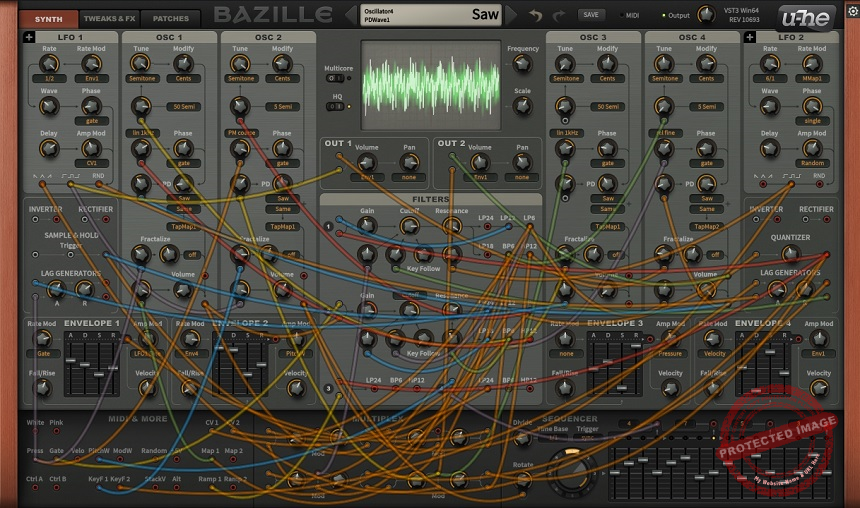The image size is (860, 508).
Task: Click Envelope 1 Fall/Rise knob
Action: click(43, 388)
